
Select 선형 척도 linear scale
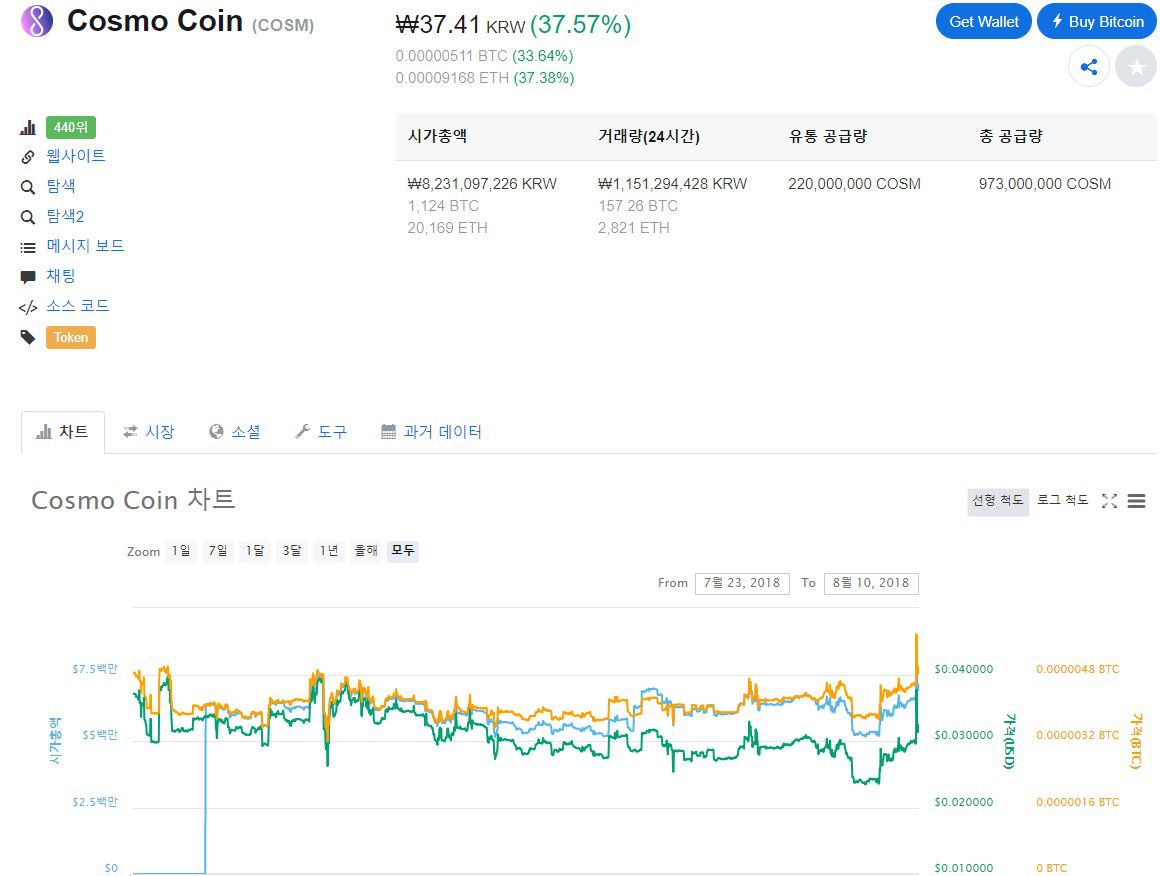coord(997,501)
